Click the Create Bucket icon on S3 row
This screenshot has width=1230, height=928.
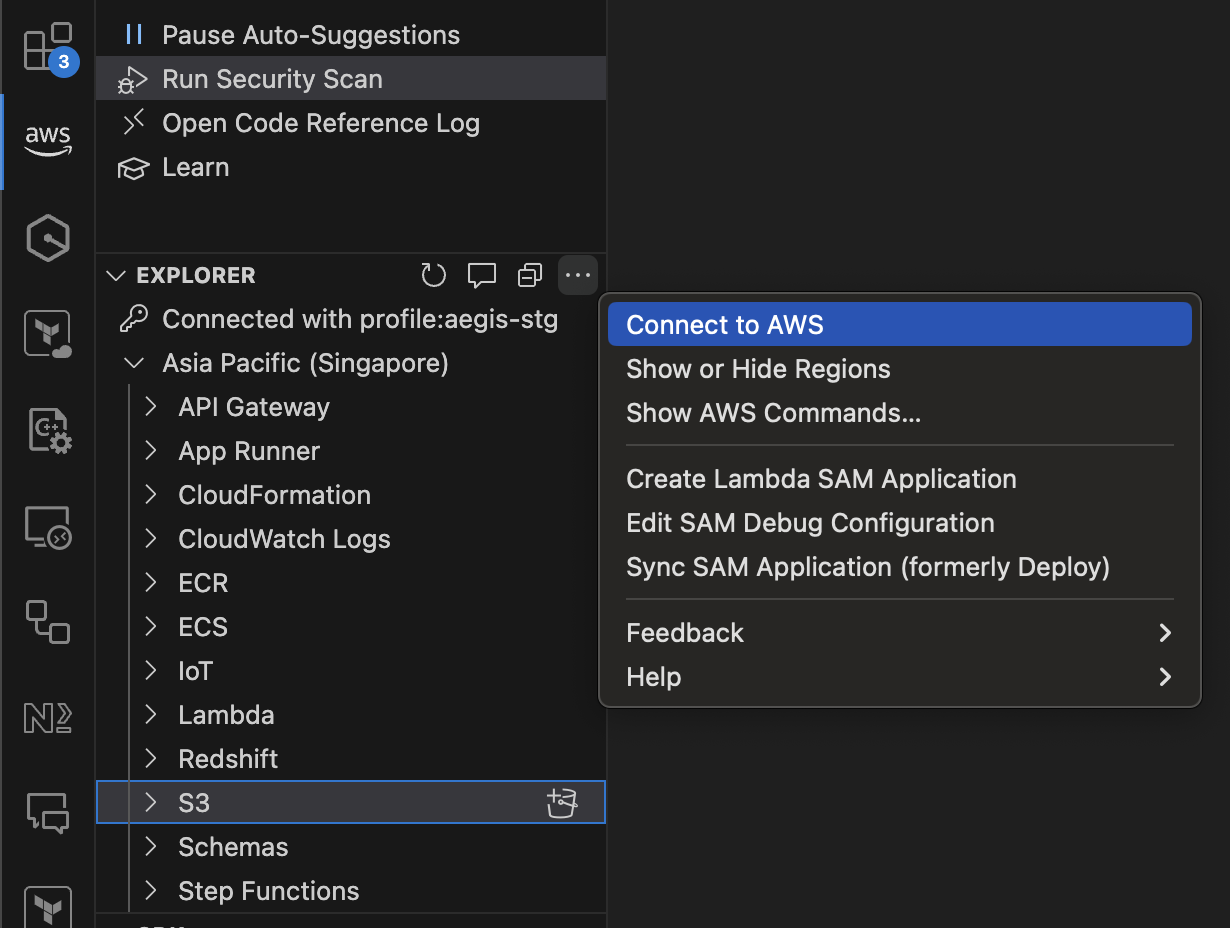[562, 803]
